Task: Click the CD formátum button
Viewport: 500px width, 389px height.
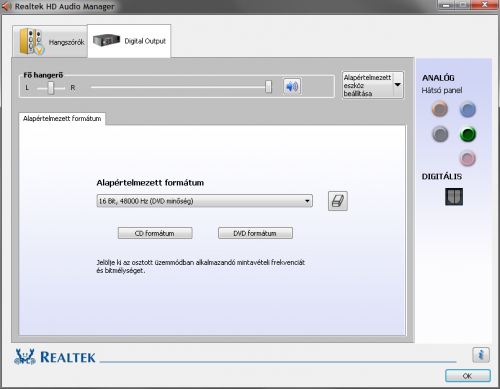Action: click(x=155, y=233)
